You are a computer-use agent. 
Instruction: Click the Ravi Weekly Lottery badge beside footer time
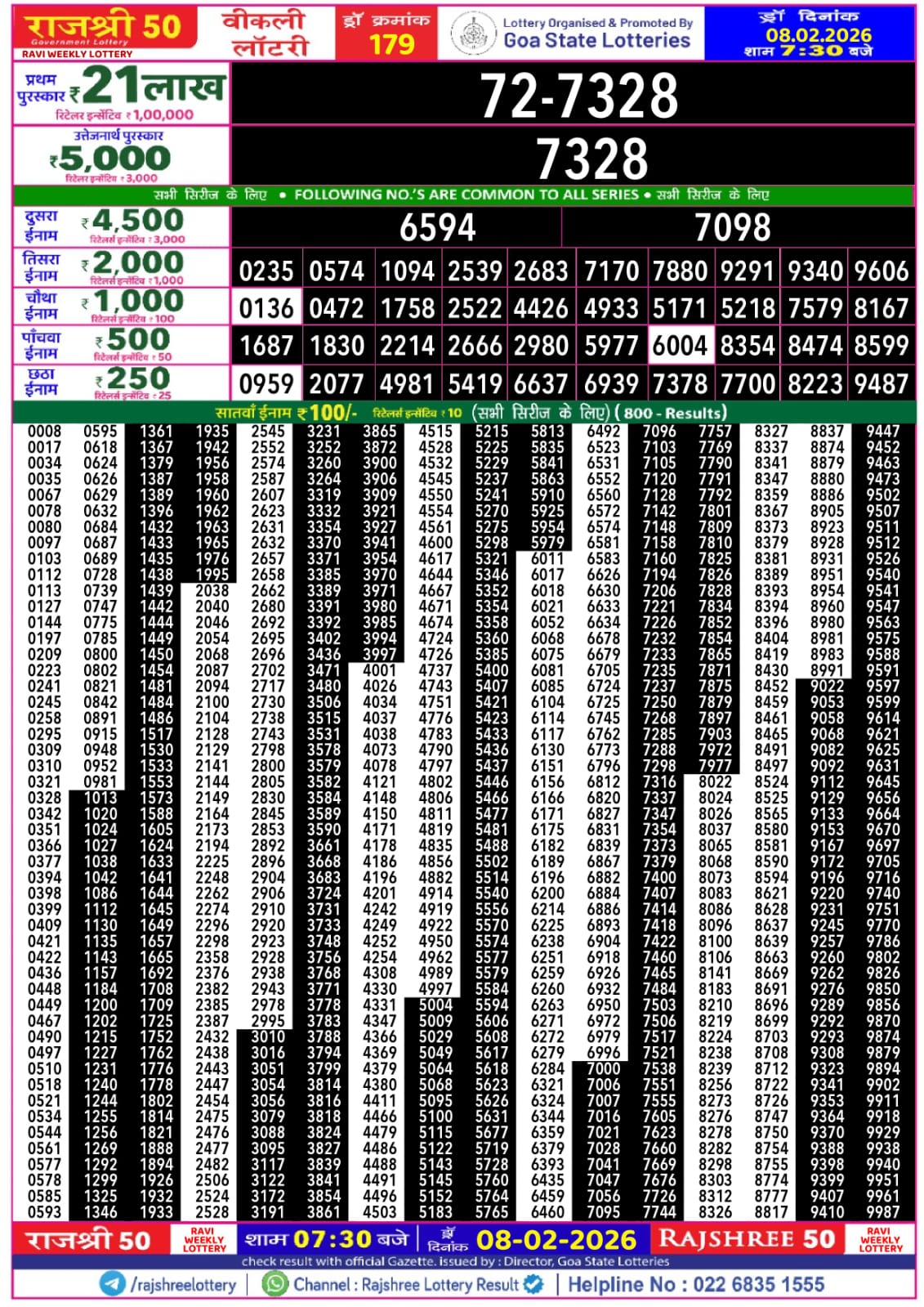pos(204,1239)
